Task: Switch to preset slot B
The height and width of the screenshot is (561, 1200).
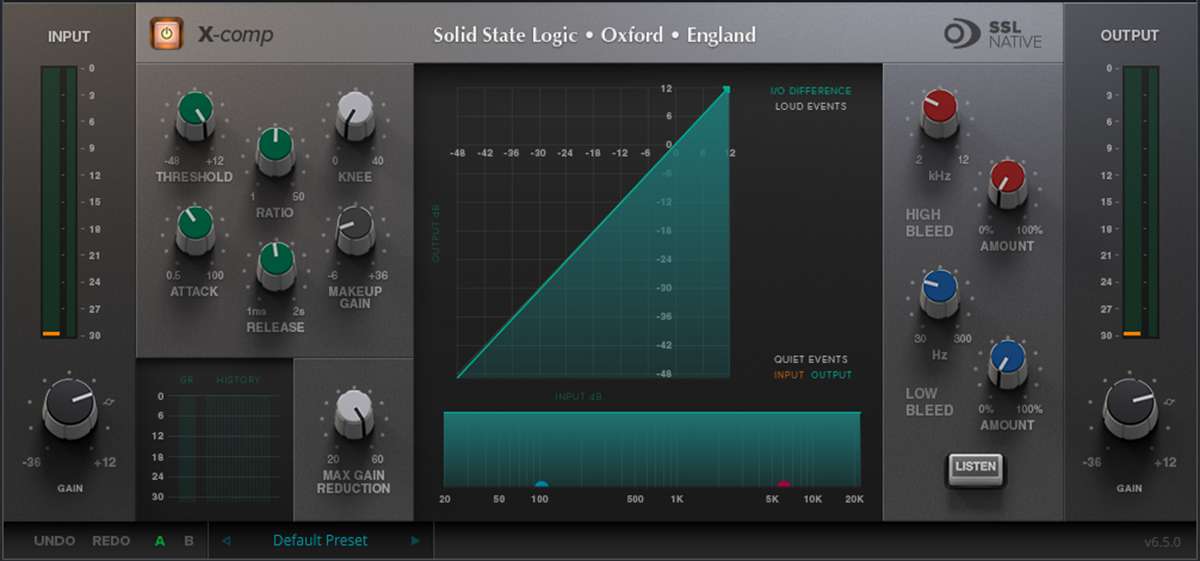Action: (188, 541)
